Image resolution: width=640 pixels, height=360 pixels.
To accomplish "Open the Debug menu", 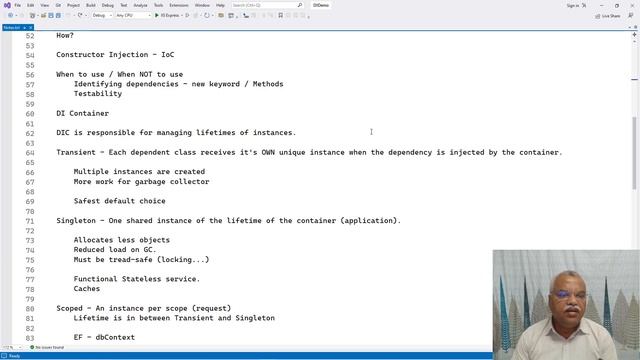I will pos(108,5).
